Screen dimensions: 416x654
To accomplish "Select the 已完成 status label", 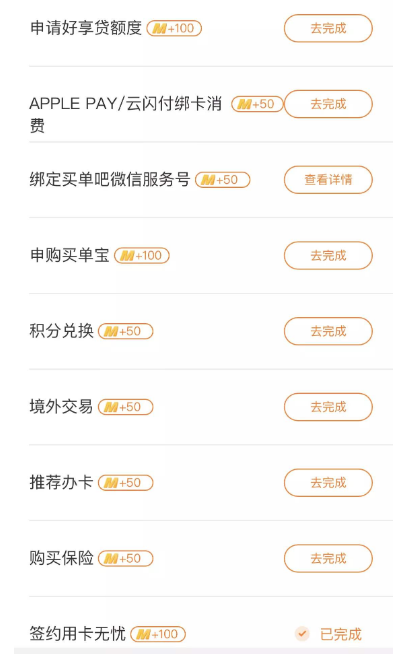I will (x=340, y=634).
